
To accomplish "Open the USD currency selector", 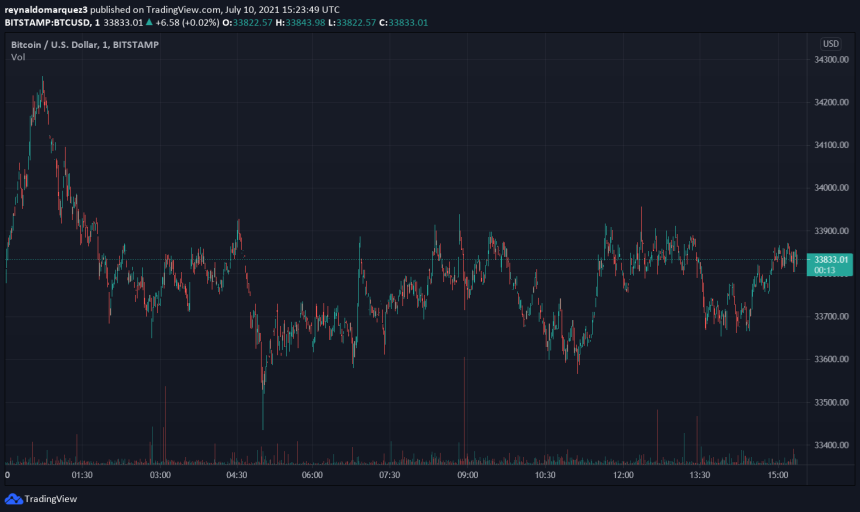I will point(830,44).
